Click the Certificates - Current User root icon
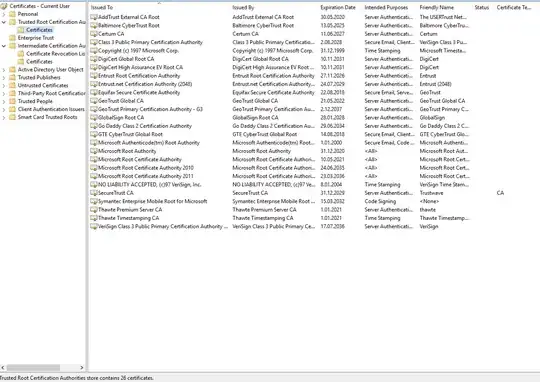This screenshot has width=540, height=382. (x=4, y=6)
